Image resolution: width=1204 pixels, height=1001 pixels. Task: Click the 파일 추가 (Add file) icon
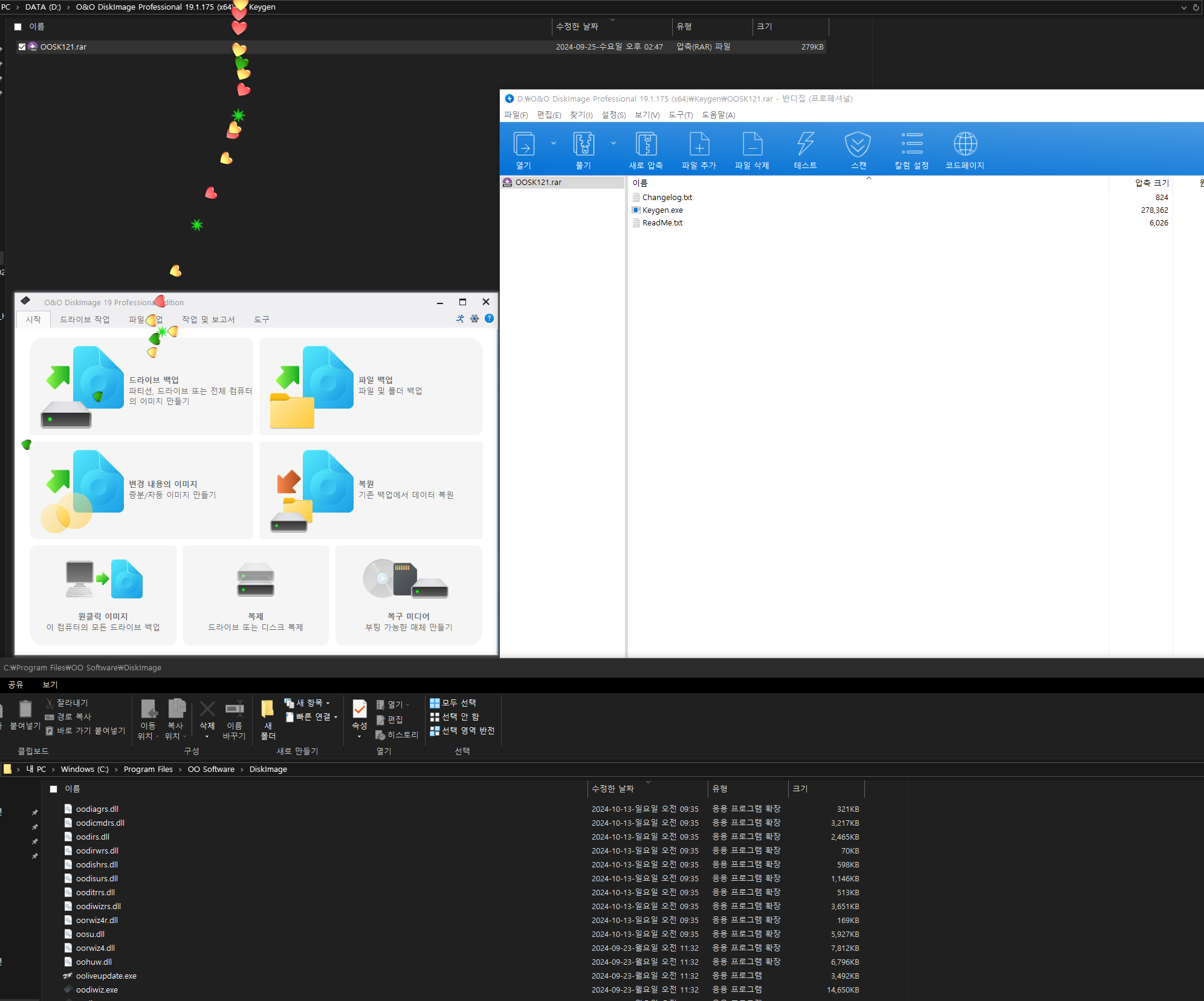(x=699, y=144)
